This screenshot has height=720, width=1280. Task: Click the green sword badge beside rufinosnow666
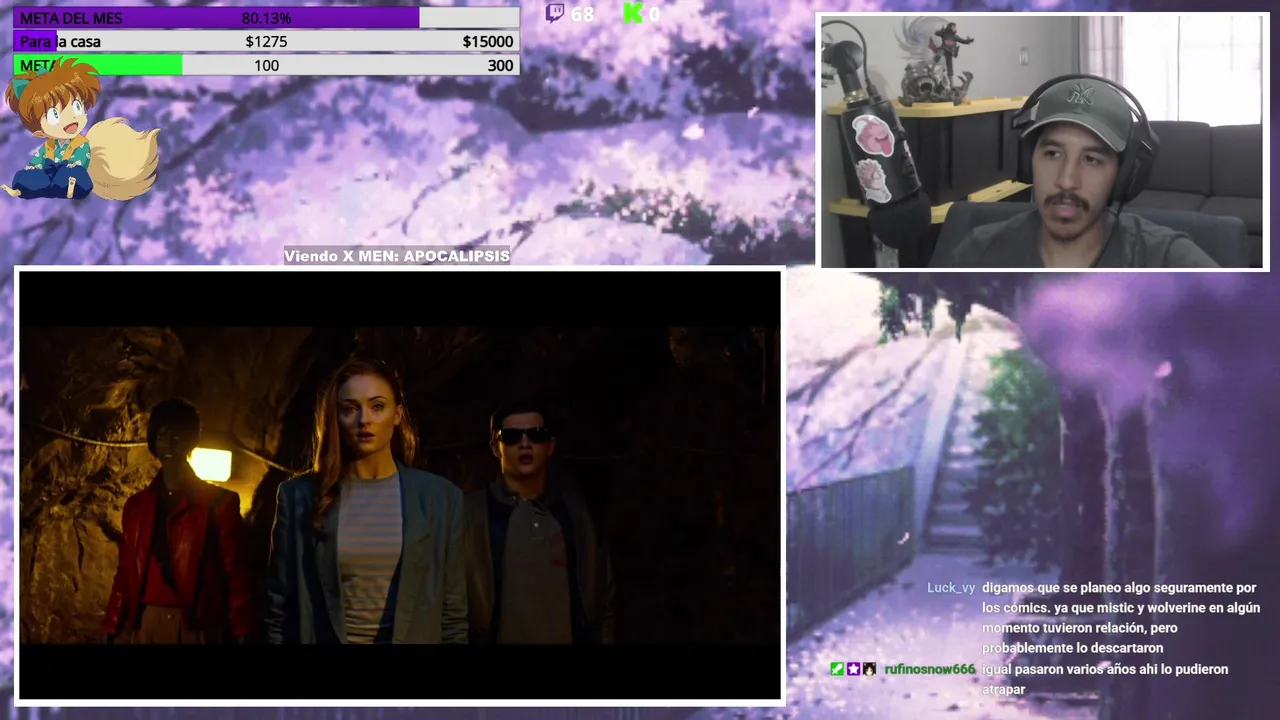pos(837,669)
